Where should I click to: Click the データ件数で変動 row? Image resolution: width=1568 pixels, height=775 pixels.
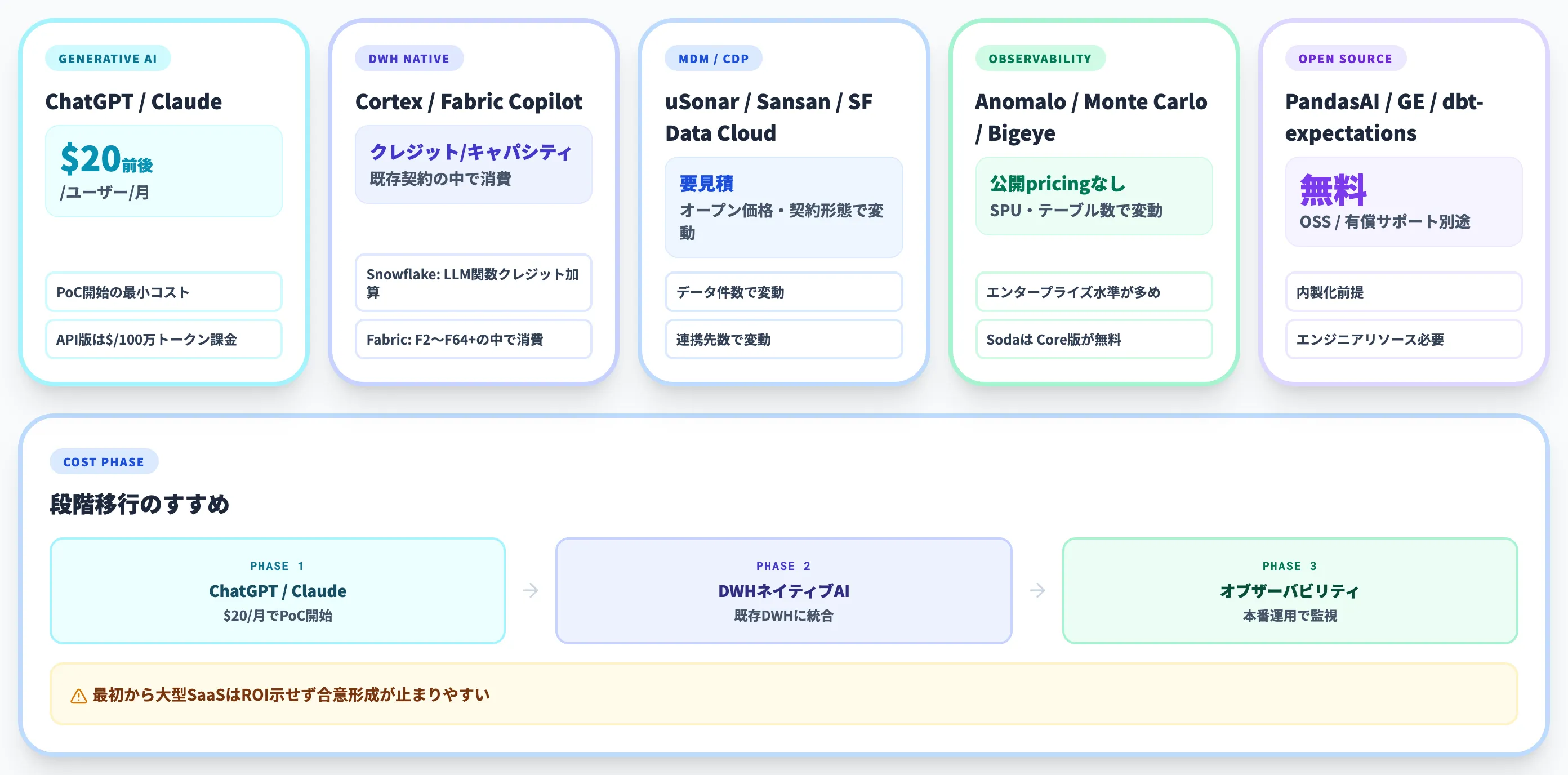[x=784, y=292]
